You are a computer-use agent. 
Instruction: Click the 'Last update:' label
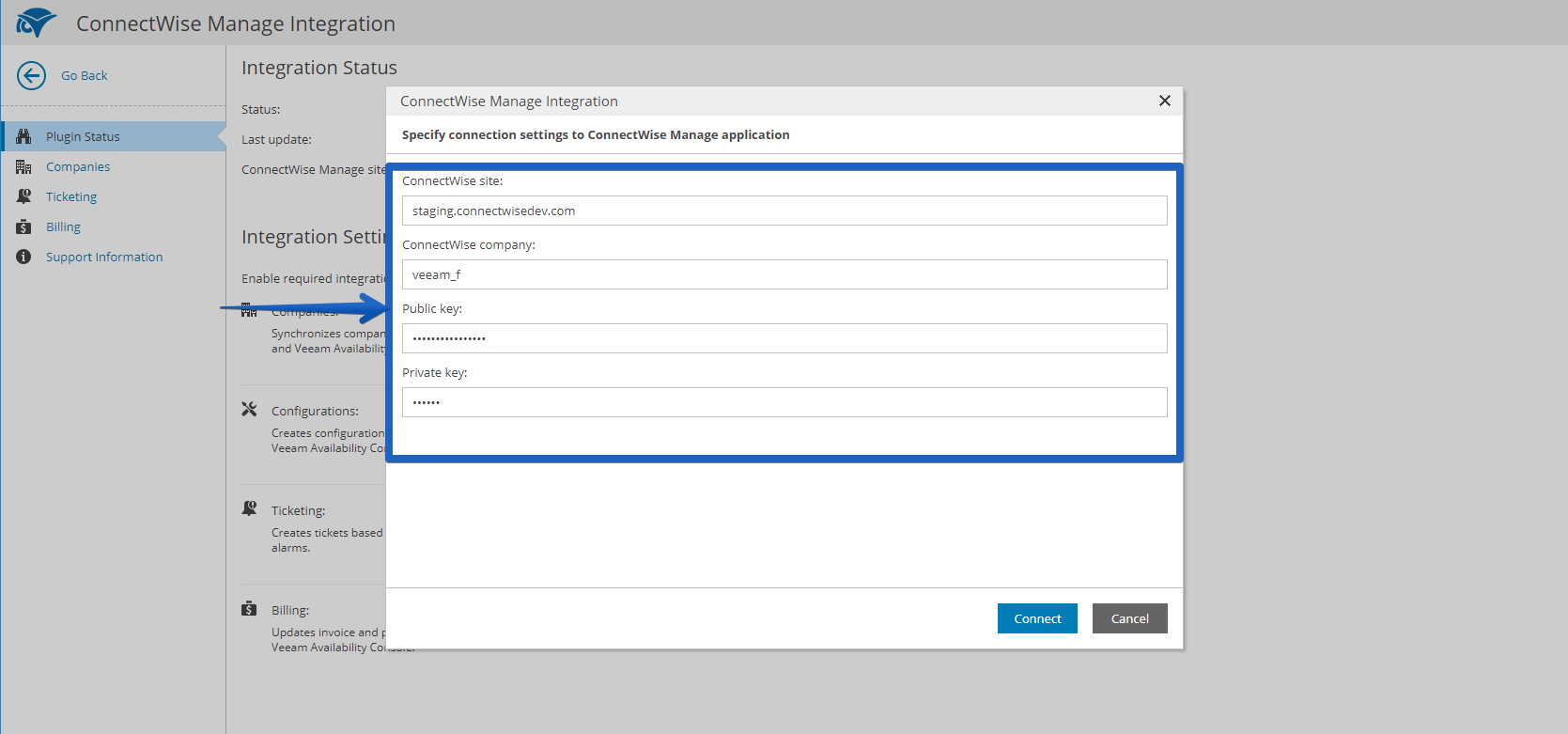pos(276,139)
